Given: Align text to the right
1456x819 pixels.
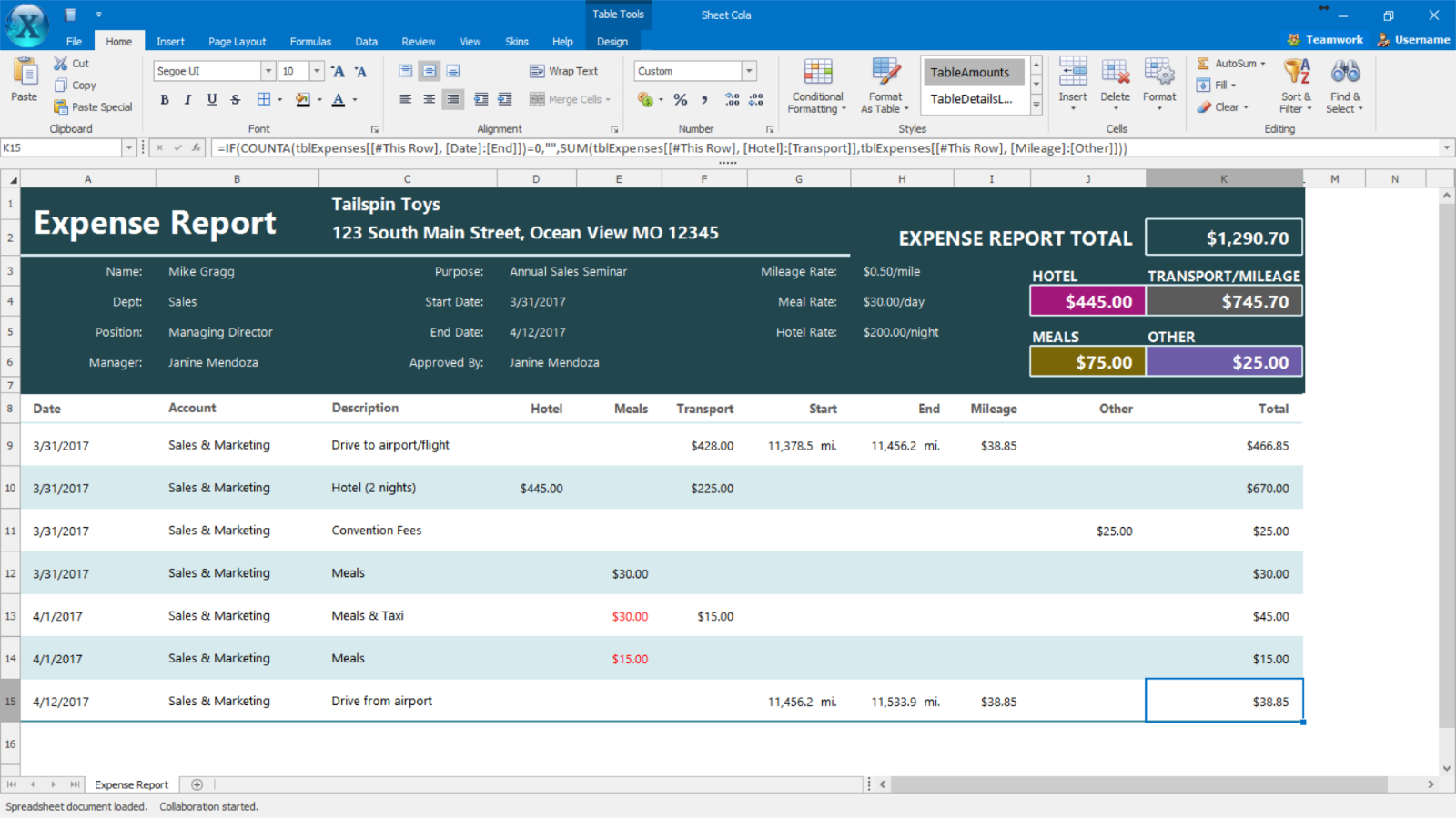Looking at the screenshot, I should click(453, 99).
